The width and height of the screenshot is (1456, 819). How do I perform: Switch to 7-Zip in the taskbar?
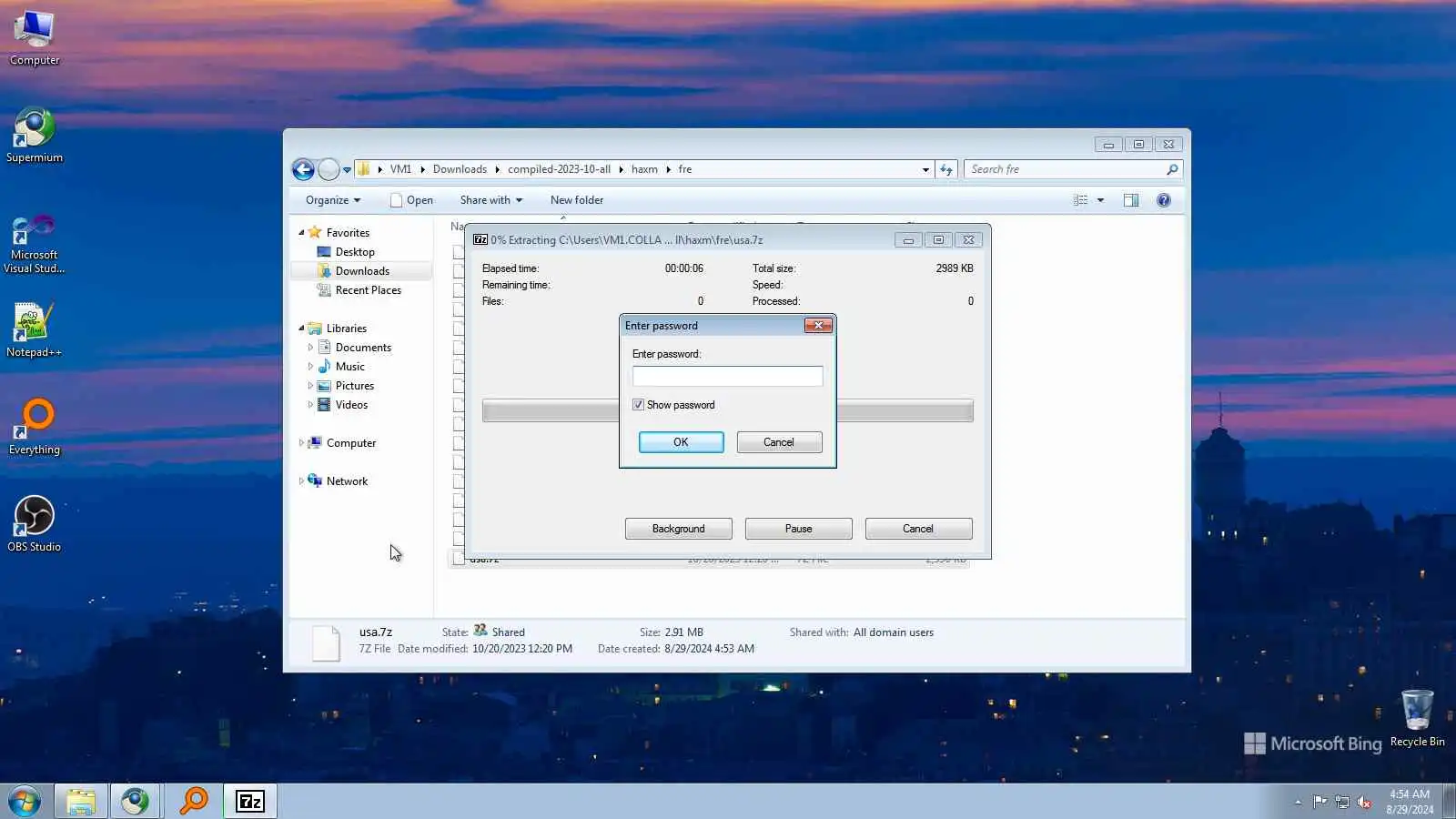point(250,802)
